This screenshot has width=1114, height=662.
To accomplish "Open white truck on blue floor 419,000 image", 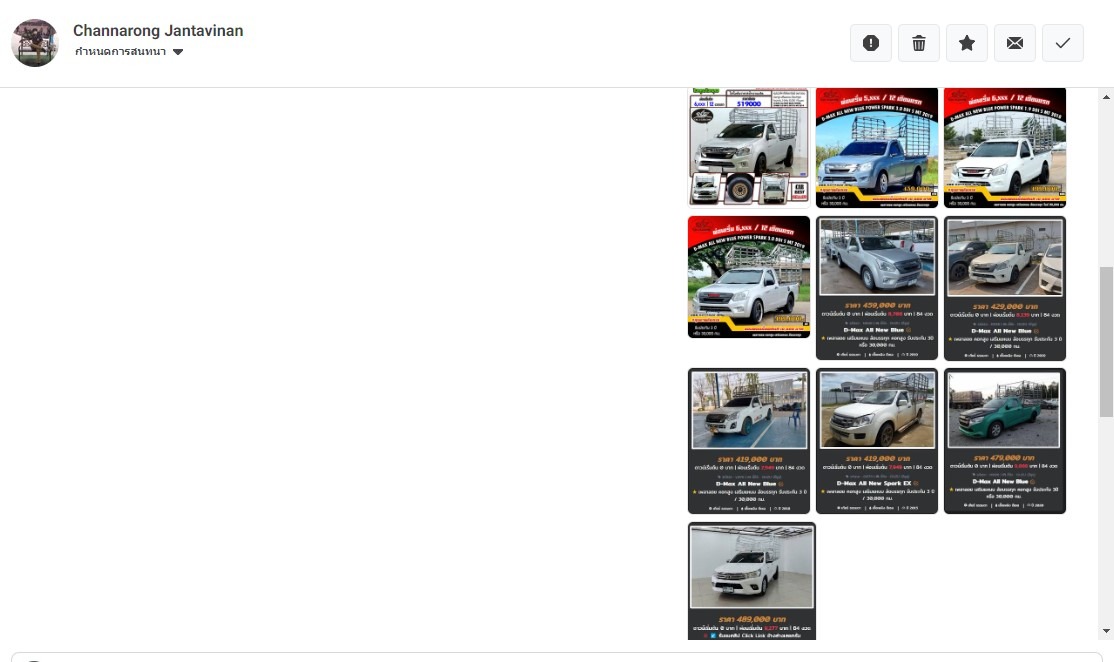I will tap(749, 440).
